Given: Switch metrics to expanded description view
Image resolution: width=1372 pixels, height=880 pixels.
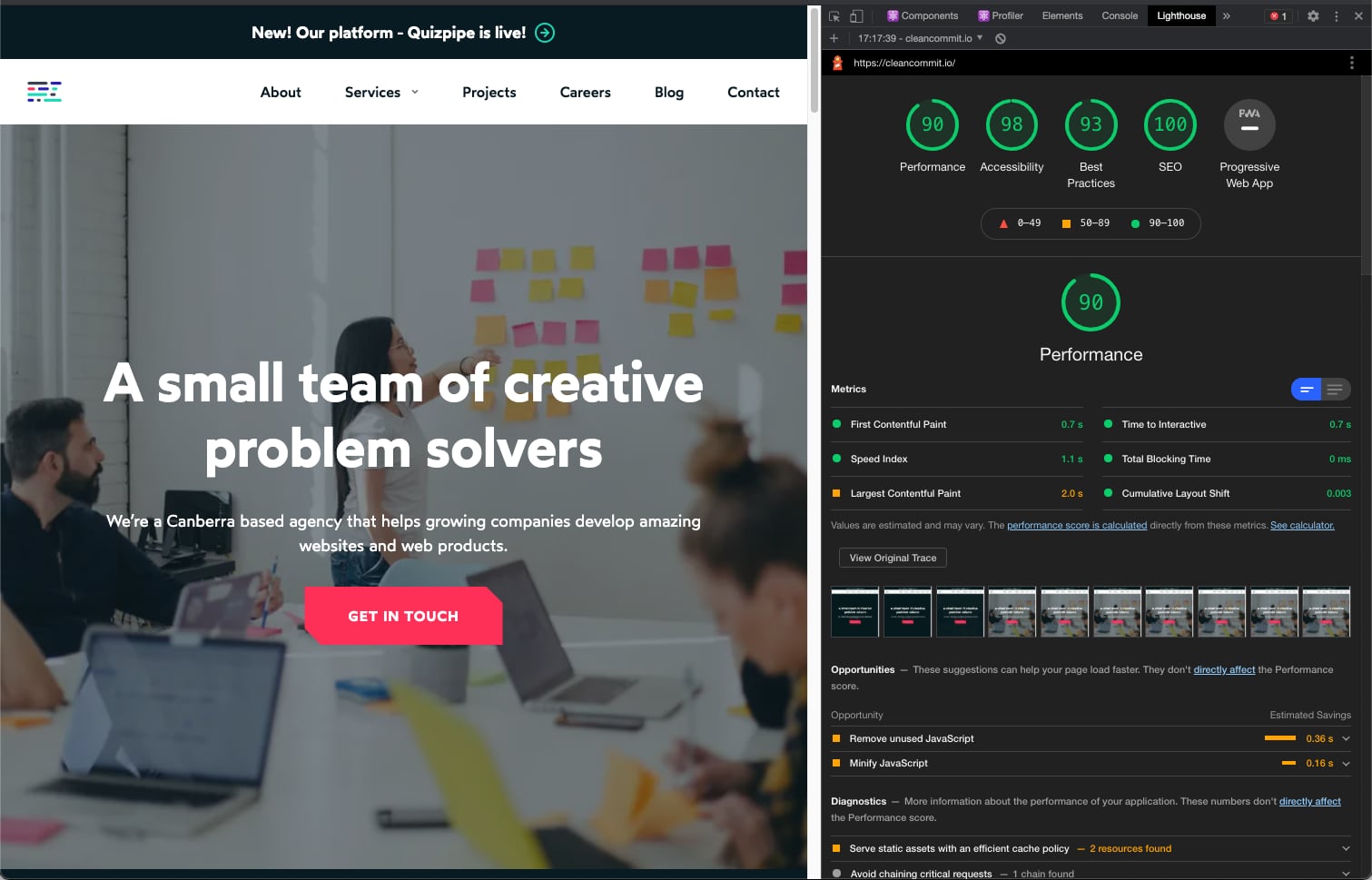Looking at the screenshot, I should 1336,390.
